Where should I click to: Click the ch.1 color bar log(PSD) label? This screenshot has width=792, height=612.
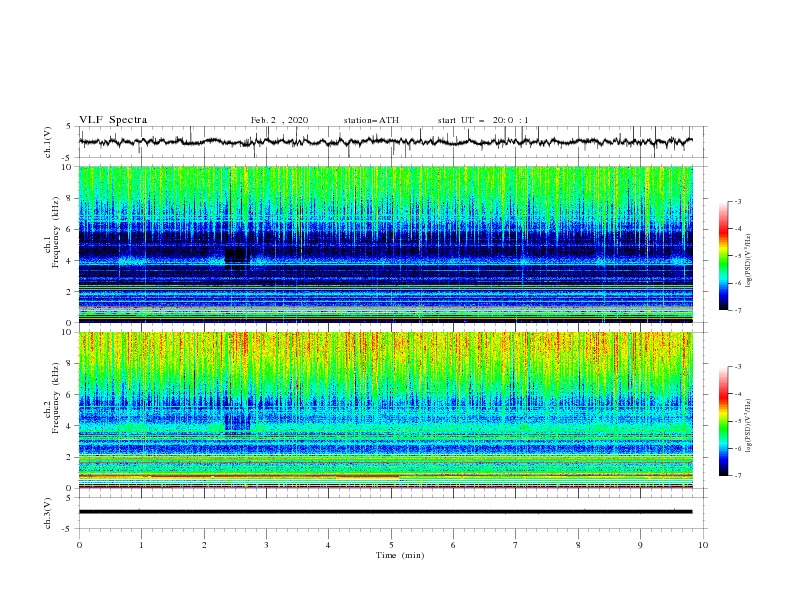(x=748, y=261)
